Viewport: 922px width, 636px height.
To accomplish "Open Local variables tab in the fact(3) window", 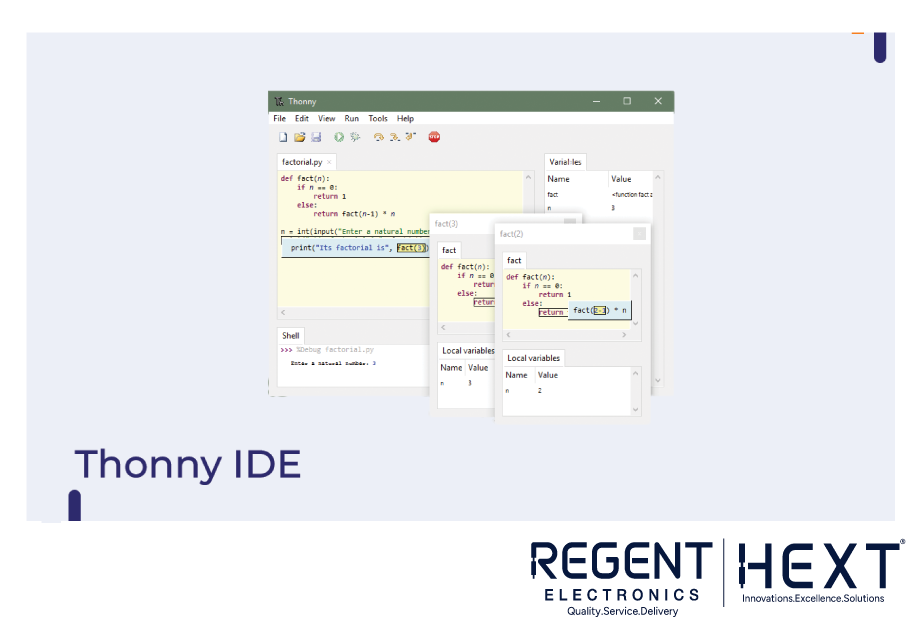I will pyautogui.click(x=468, y=351).
